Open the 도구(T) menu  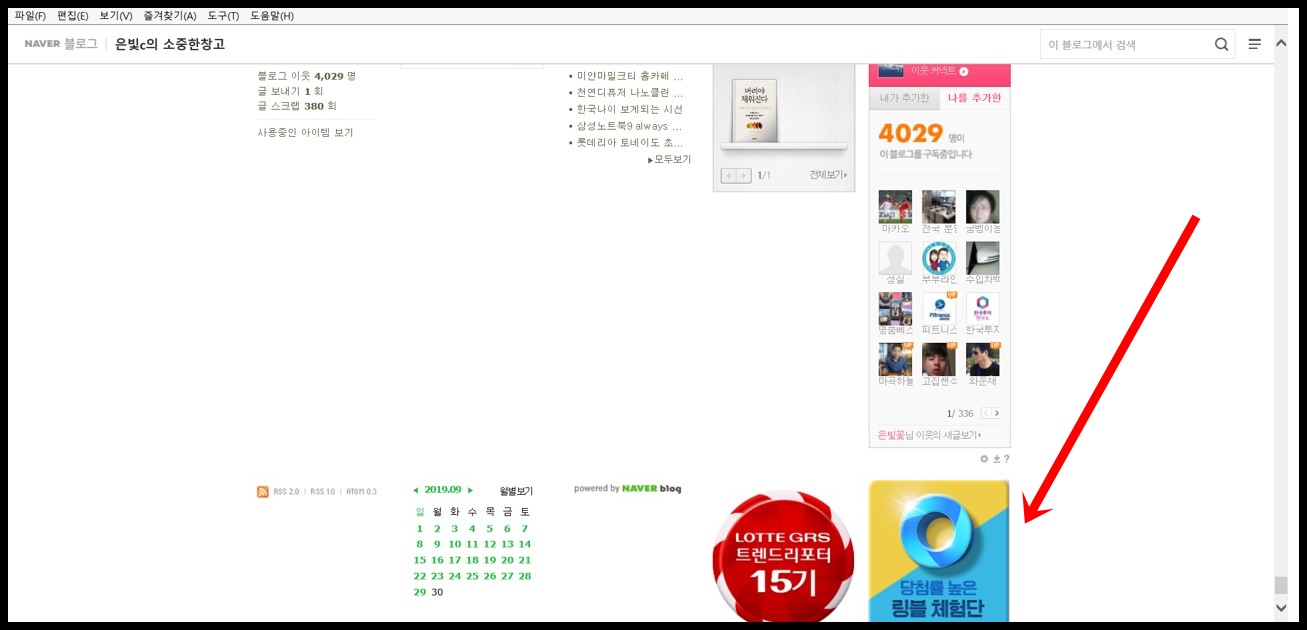(x=223, y=16)
